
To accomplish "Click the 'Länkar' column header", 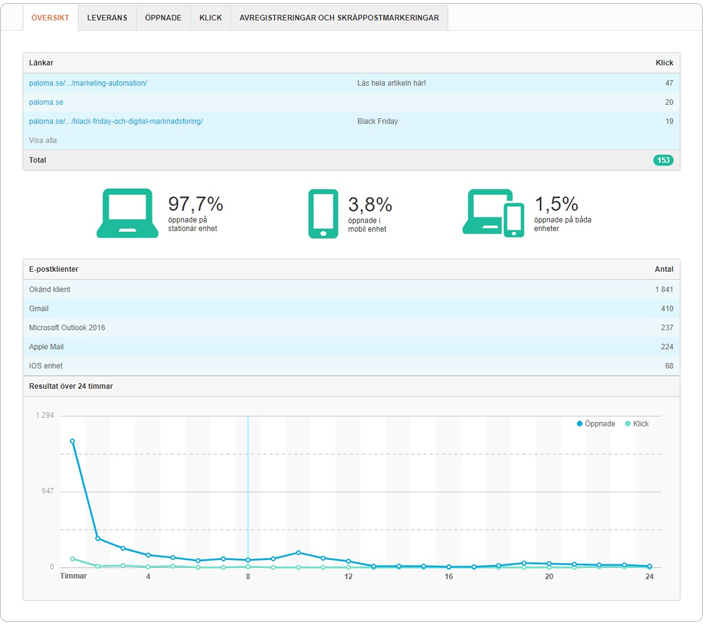I will pyautogui.click(x=41, y=63).
